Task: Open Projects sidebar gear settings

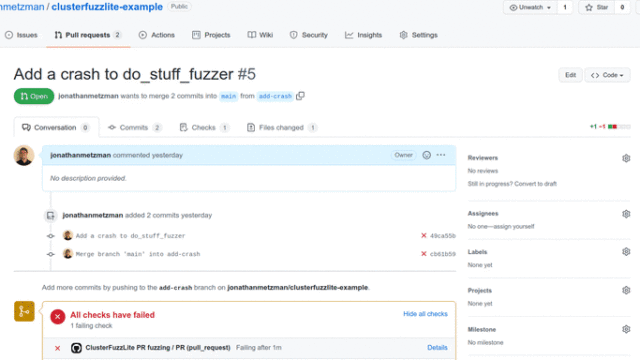Action: tap(626, 291)
